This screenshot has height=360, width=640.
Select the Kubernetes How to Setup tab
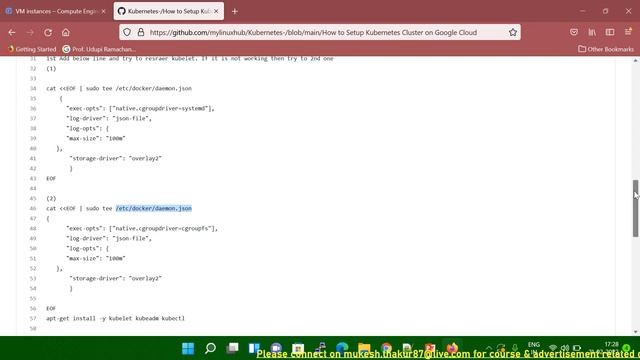point(169,11)
